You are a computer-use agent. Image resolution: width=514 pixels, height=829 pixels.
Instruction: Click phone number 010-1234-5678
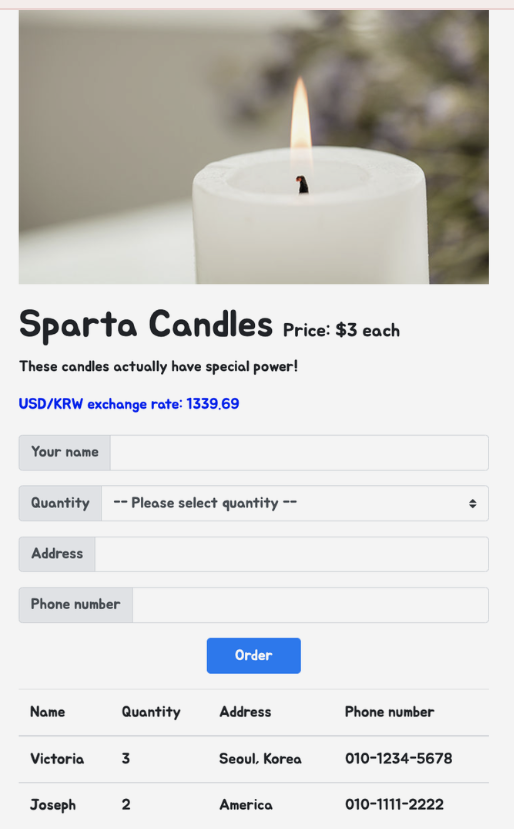[399, 759]
